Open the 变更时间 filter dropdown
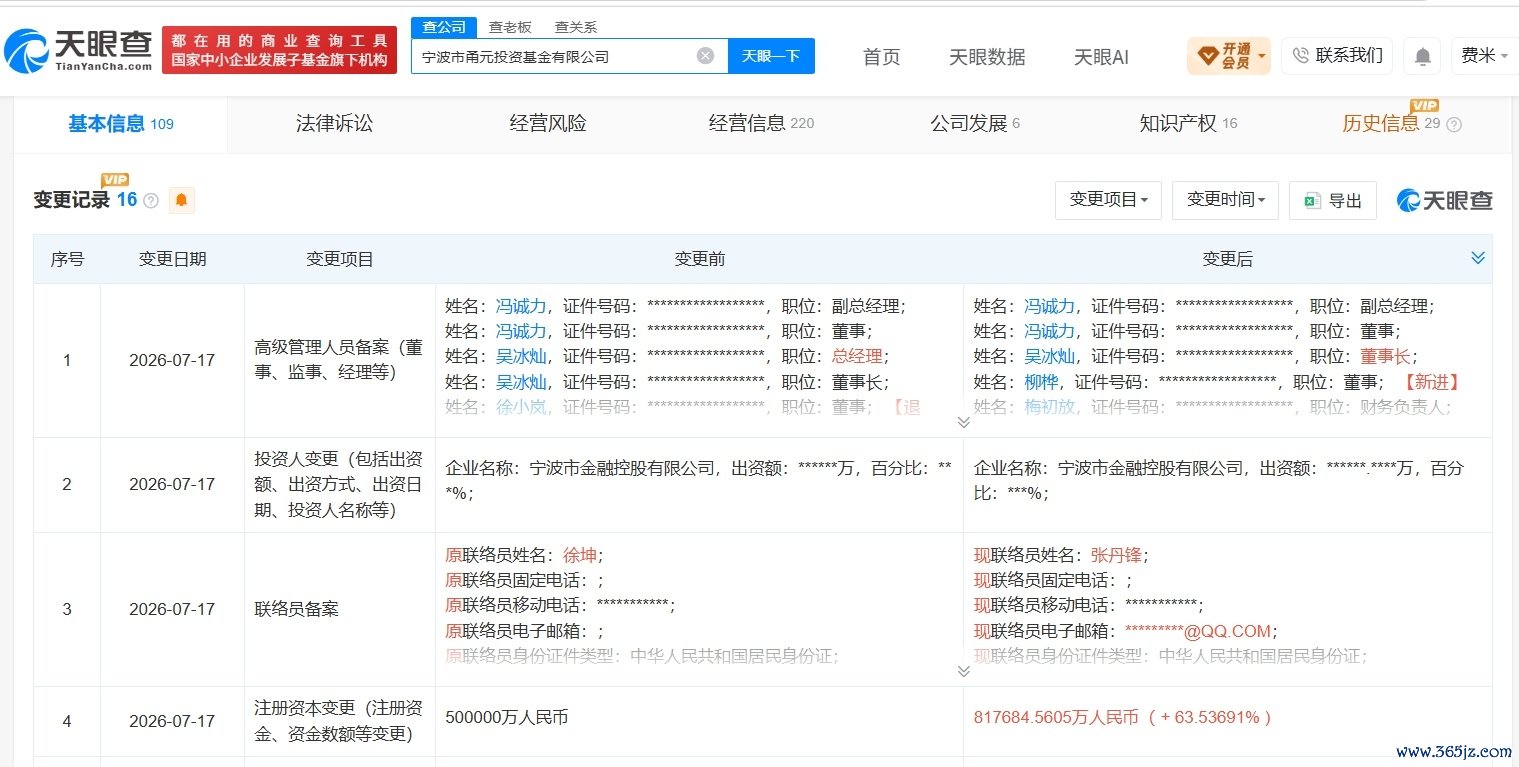This screenshot has height=767, width=1519. (x=1225, y=200)
